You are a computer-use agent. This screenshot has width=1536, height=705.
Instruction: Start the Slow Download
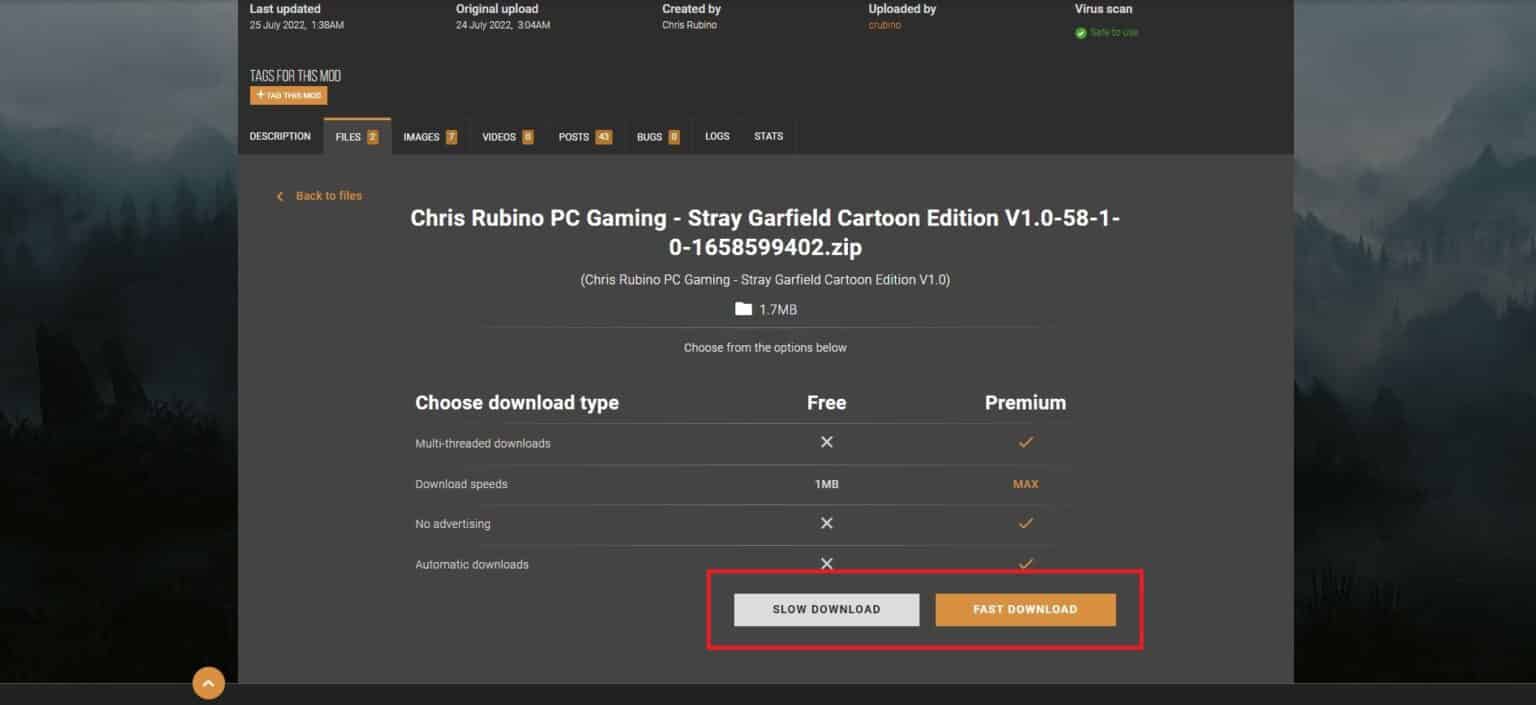coord(826,610)
